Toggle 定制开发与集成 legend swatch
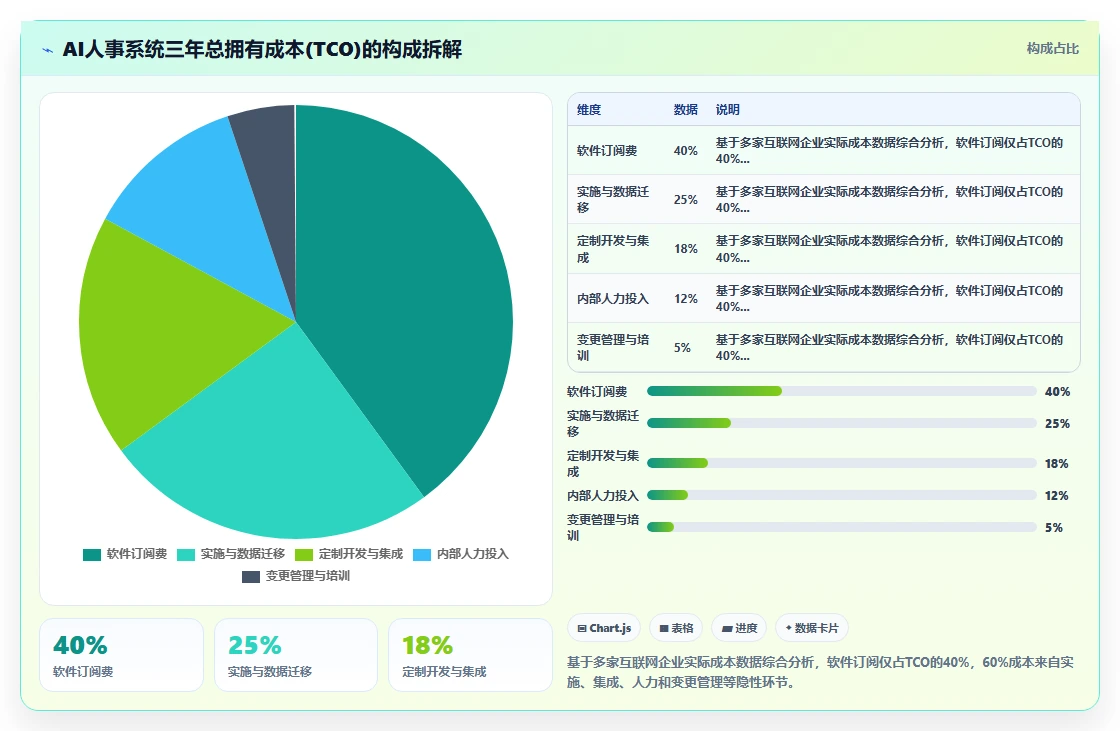The width and height of the screenshot is (1120, 731). [304, 555]
